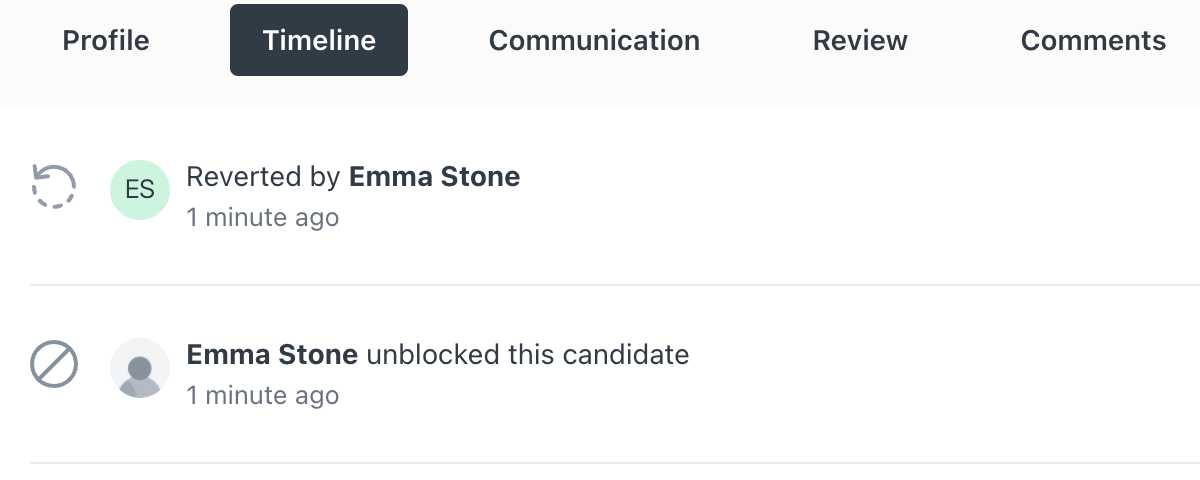The height and width of the screenshot is (480, 1200).
Task: Click the word "Reverted" in the first entry
Action: pyautogui.click(x=244, y=177)
